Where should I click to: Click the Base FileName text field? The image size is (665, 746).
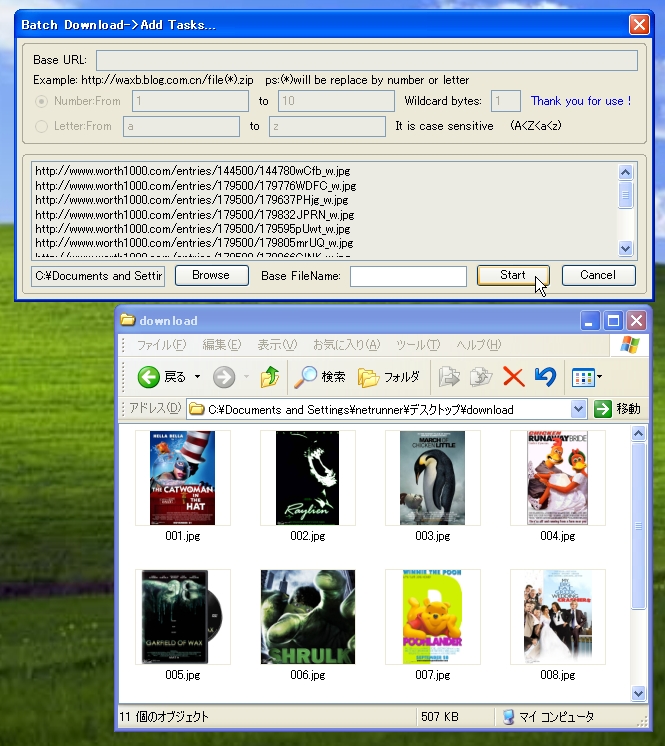(408, 276)
